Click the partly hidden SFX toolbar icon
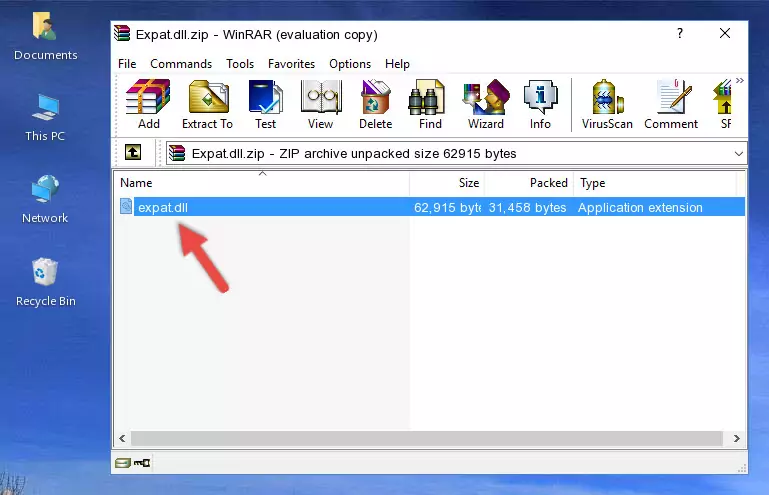The image size is (769, 495). [723, 104]
